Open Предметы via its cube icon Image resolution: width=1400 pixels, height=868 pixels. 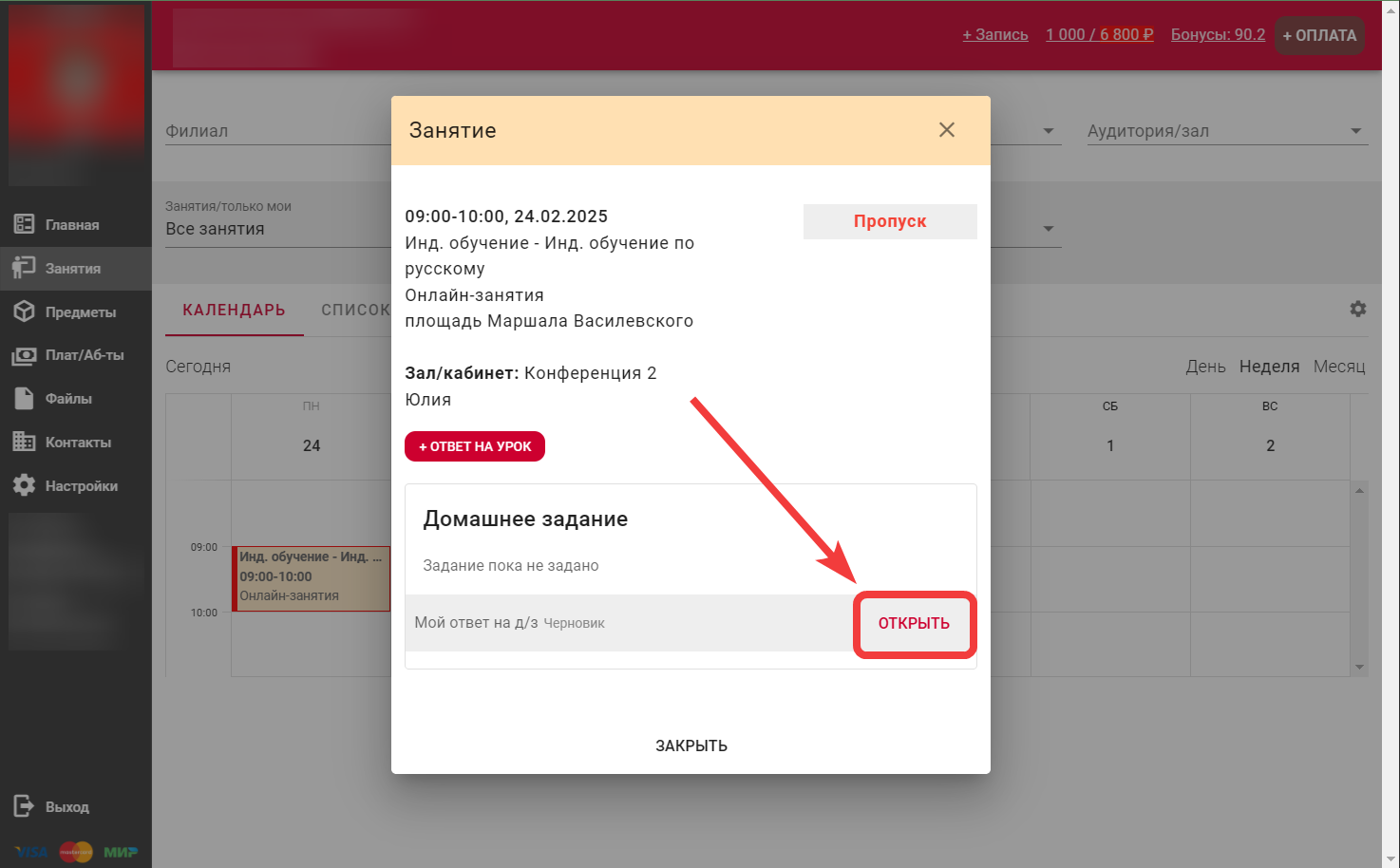[24, 311]
